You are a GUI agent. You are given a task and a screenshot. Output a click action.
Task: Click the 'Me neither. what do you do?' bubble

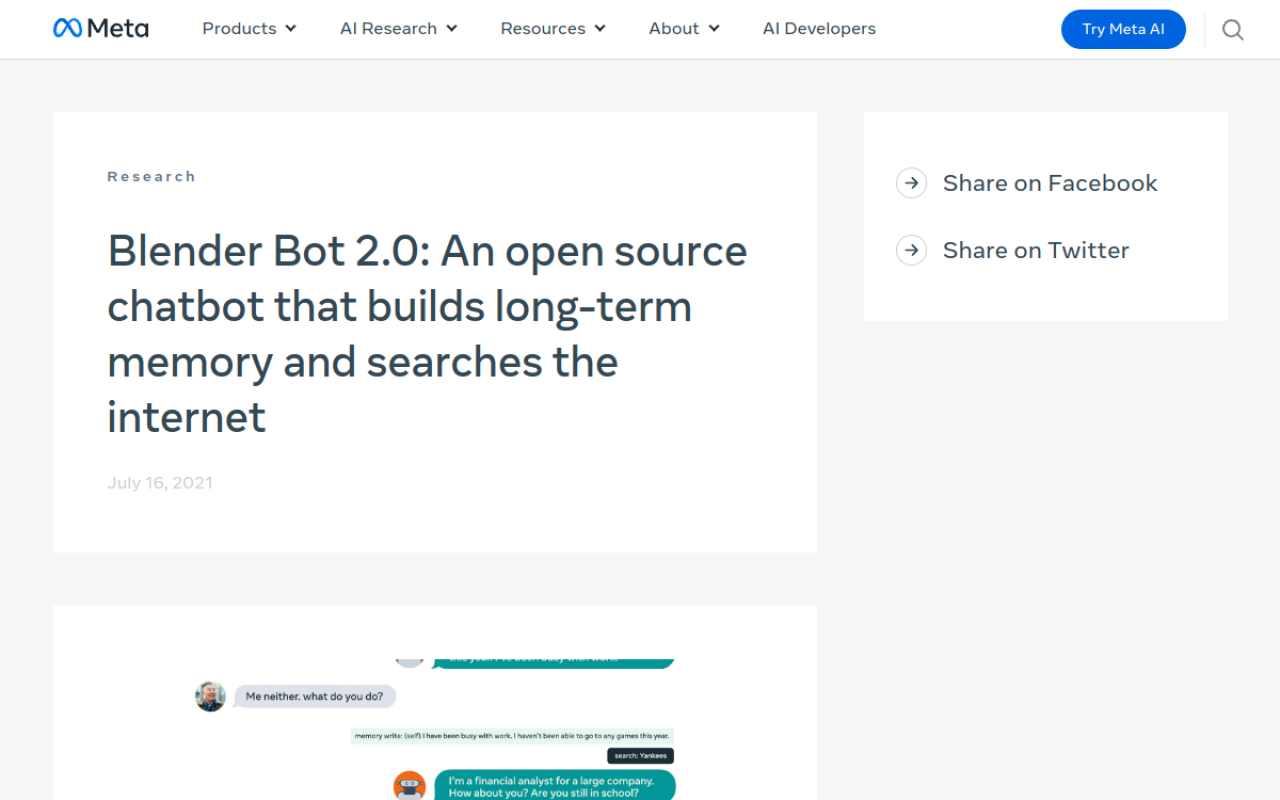click(315, 696)
